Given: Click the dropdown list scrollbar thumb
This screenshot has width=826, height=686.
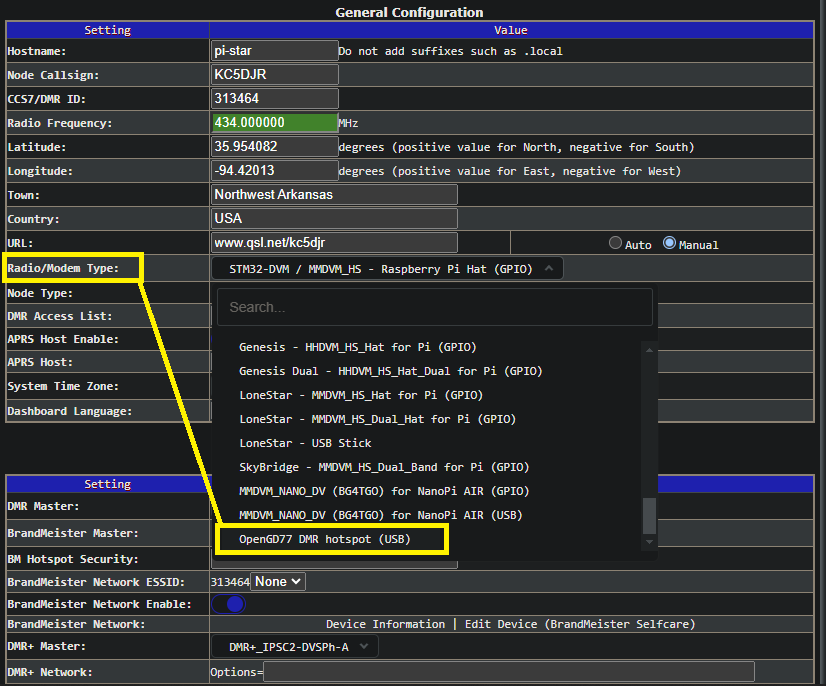Looking at the screenshot, I should [x=650, y=516].
